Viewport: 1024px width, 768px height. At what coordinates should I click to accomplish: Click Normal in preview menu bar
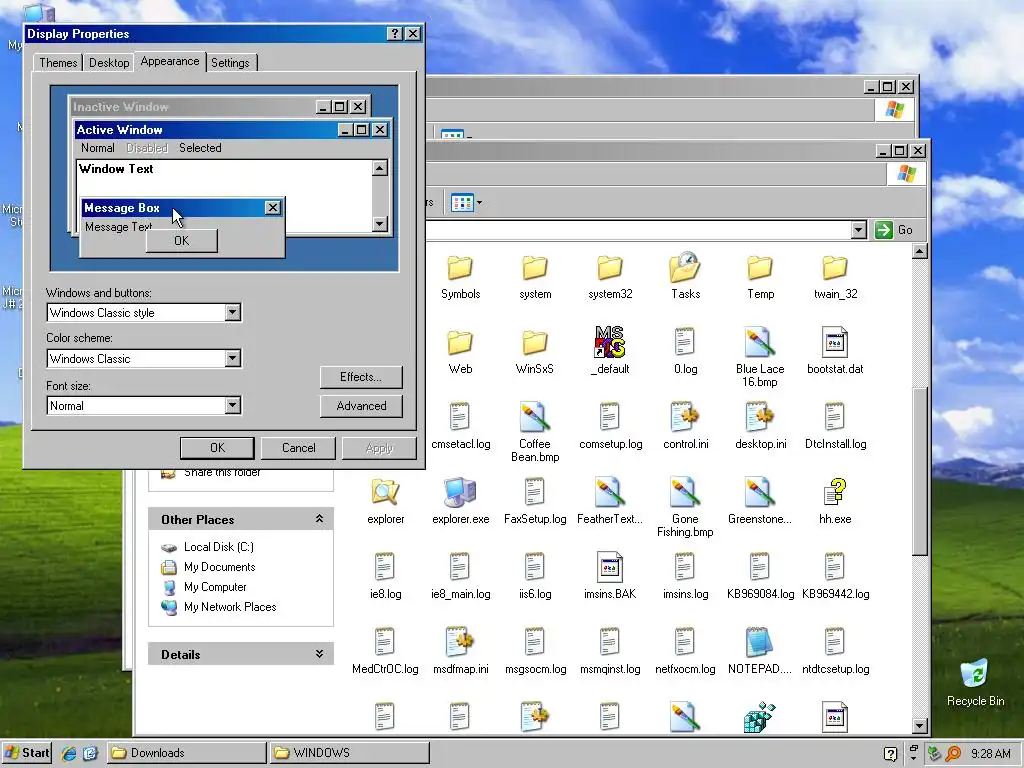coord(98,148)
